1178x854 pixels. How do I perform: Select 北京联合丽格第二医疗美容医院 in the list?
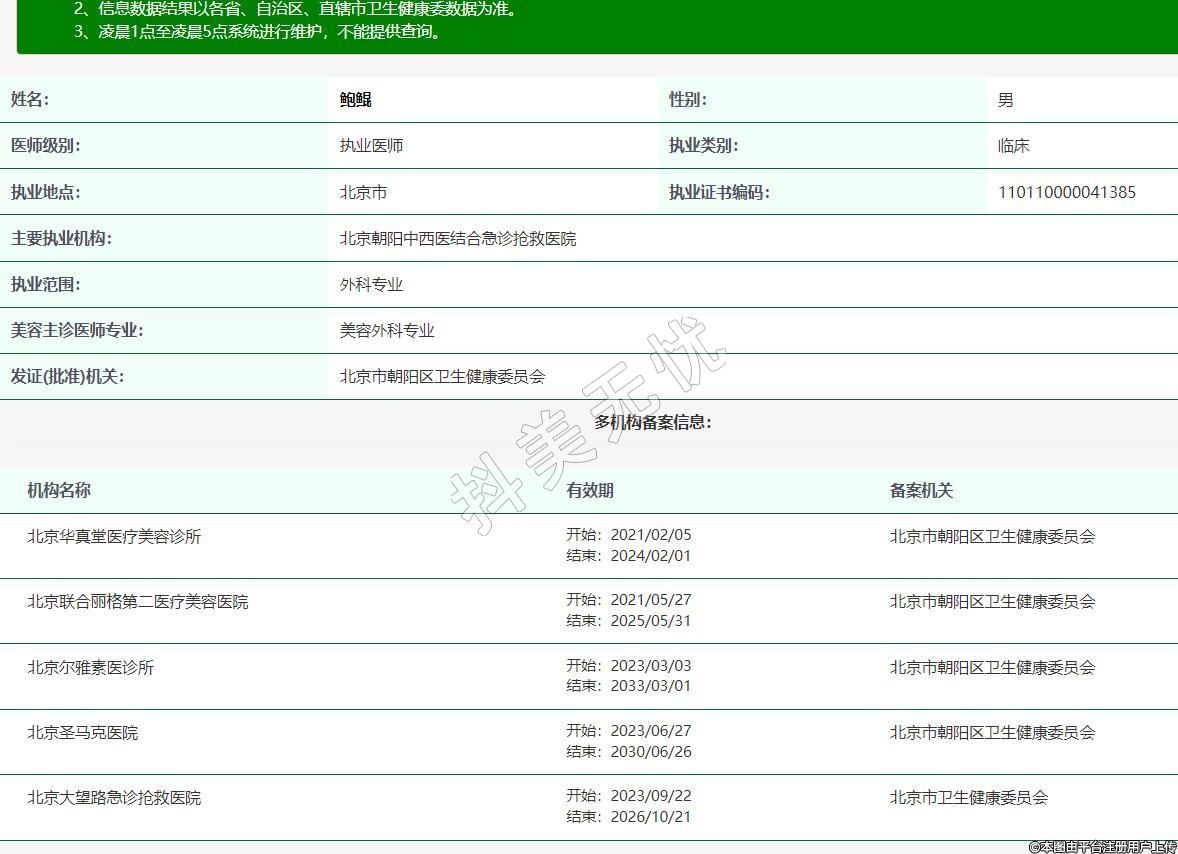(x=138, y=602)
